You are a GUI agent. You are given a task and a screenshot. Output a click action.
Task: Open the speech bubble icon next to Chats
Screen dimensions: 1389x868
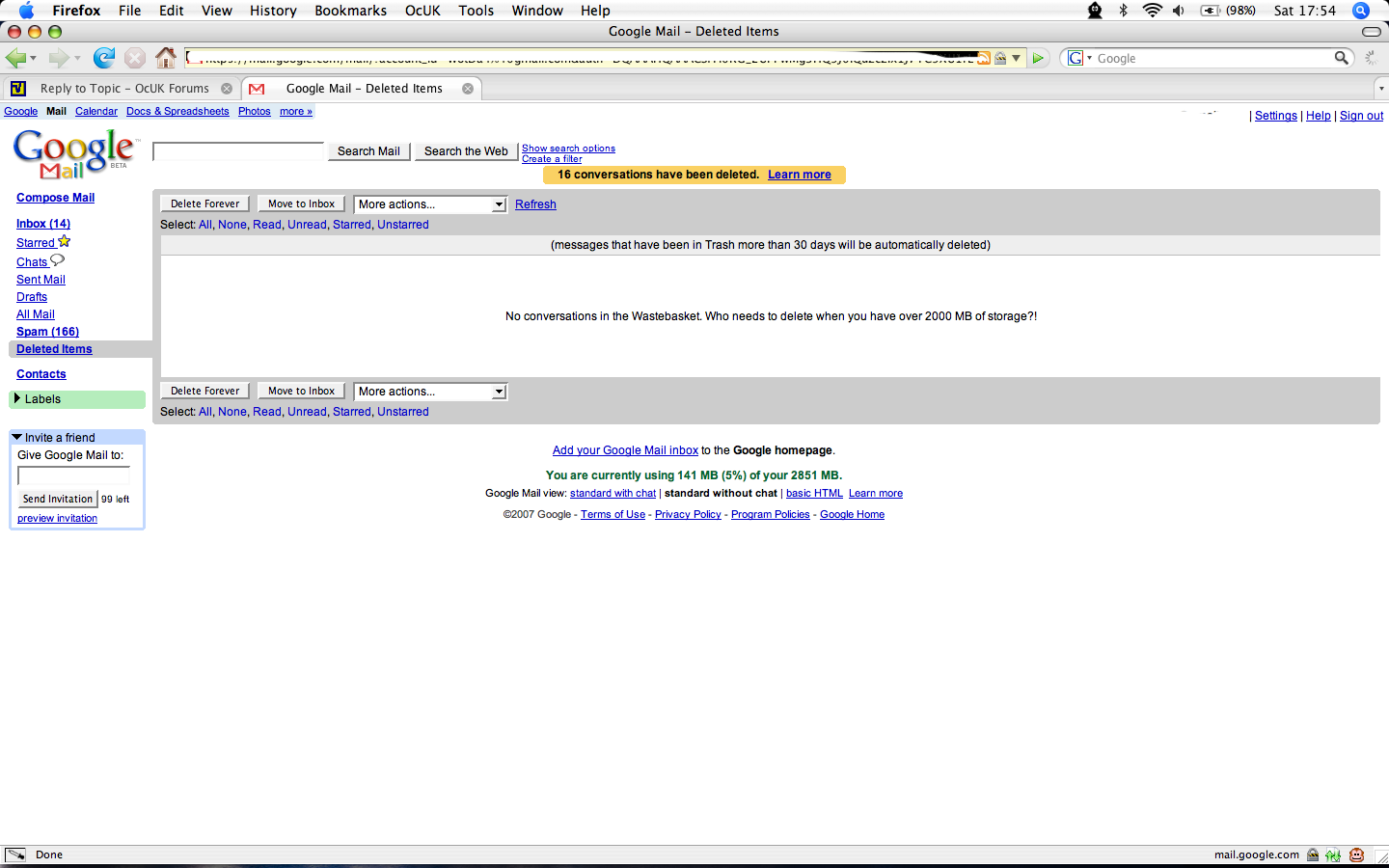[57, 260]
